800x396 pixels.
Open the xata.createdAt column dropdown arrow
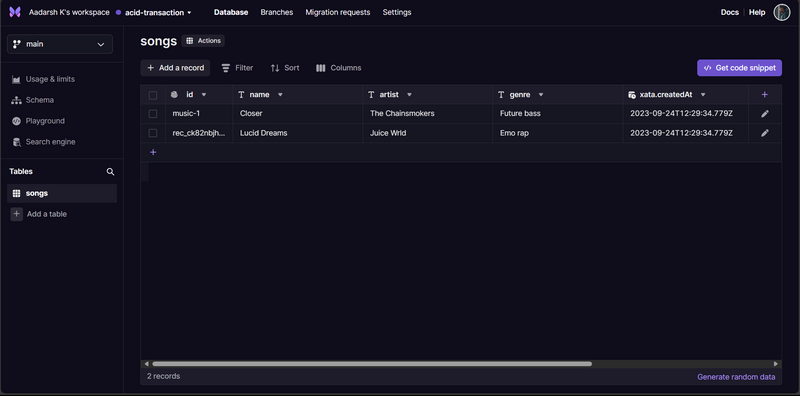703,95
